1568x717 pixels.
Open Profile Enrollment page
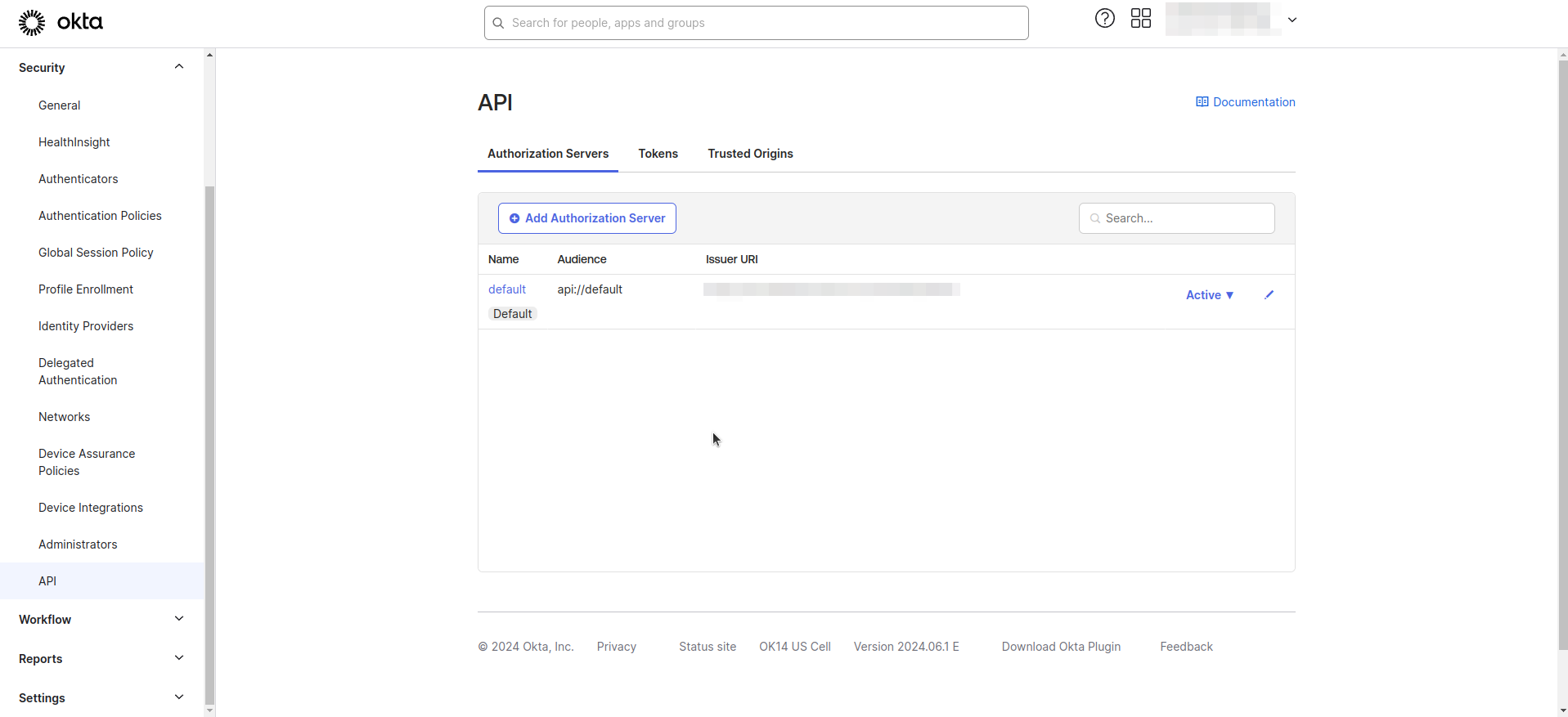pyautogui.click(x=86, y=289)
